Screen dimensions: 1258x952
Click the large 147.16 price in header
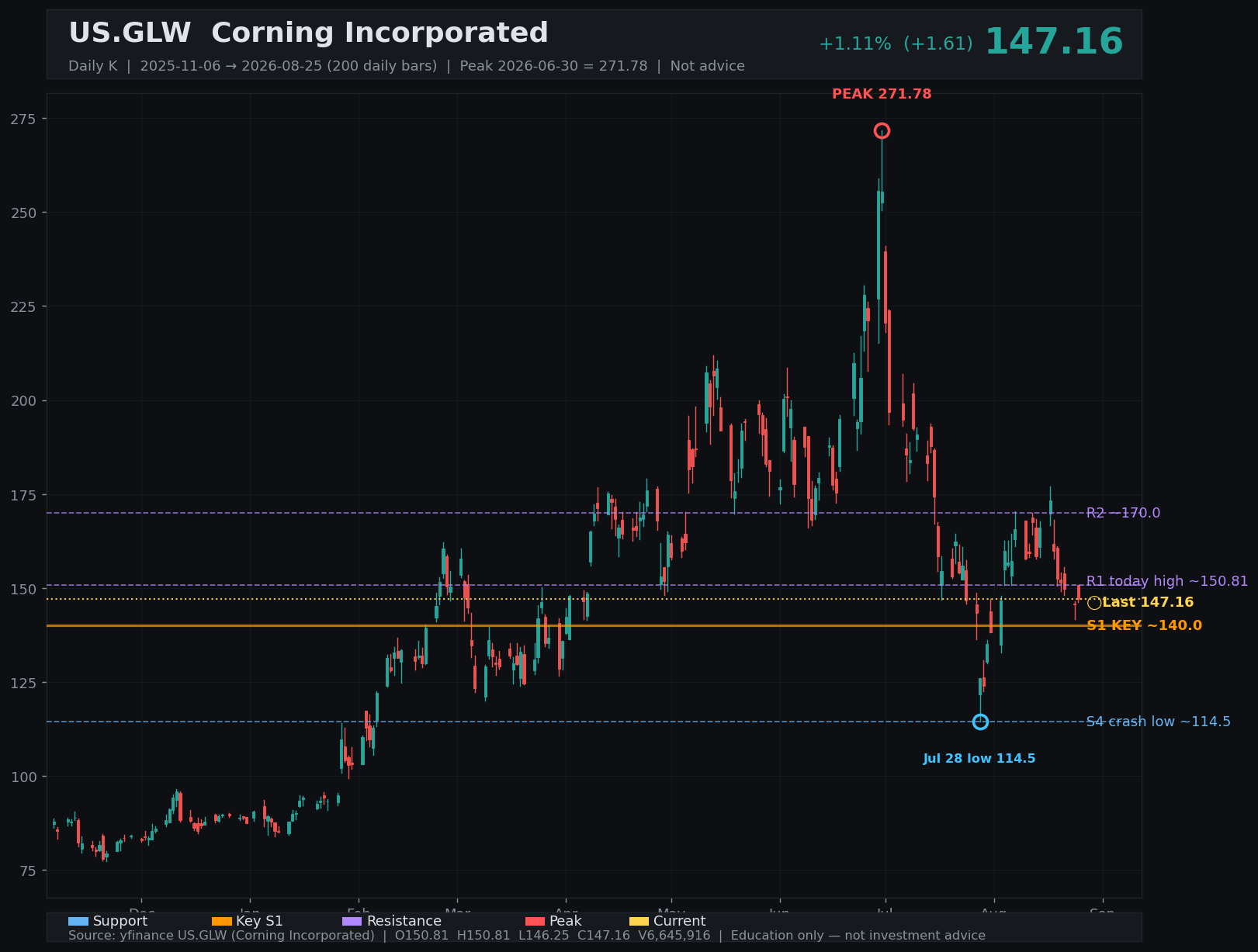point(1054,42)
